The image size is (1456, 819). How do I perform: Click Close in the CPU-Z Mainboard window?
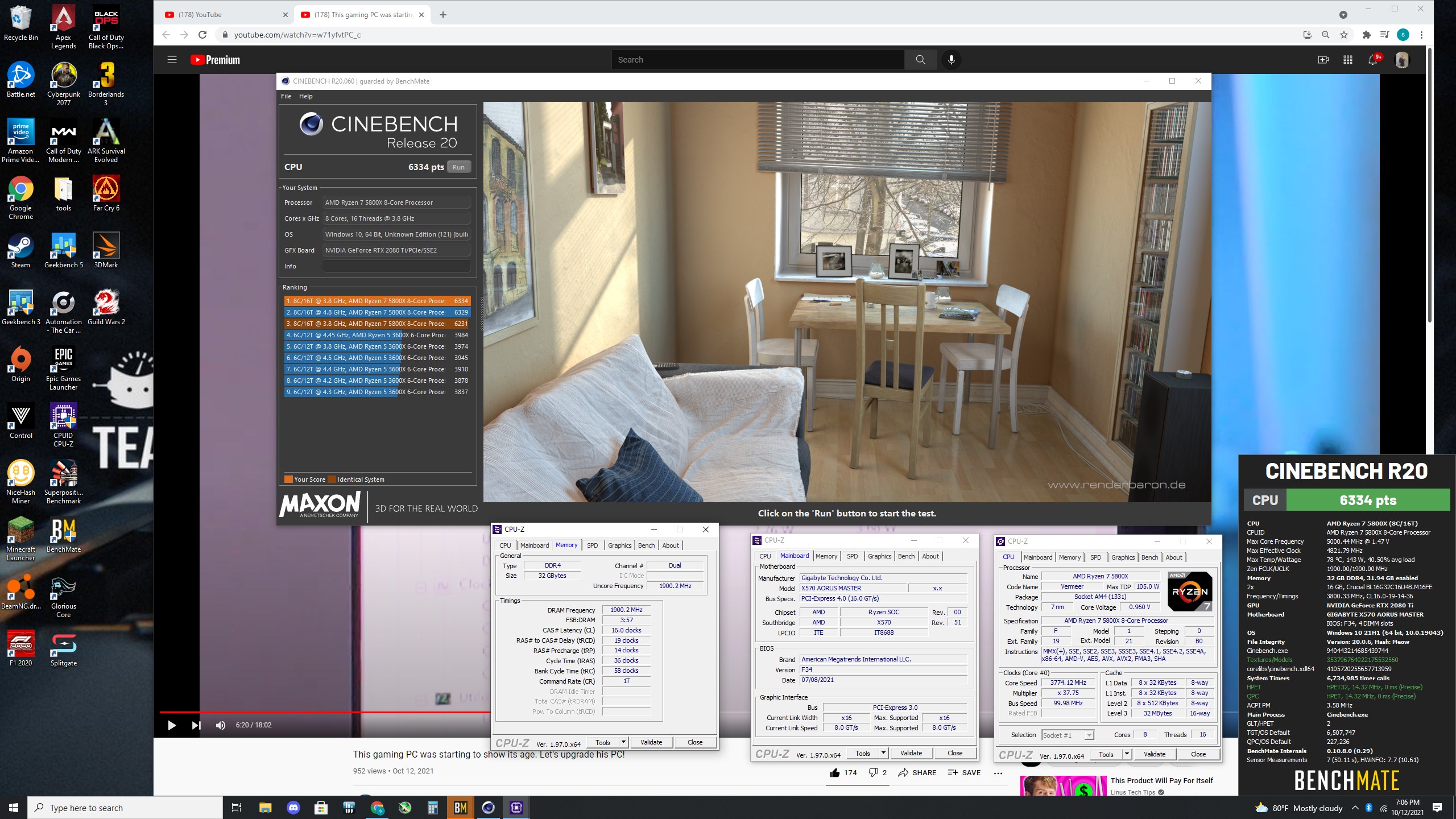(955, 753)
